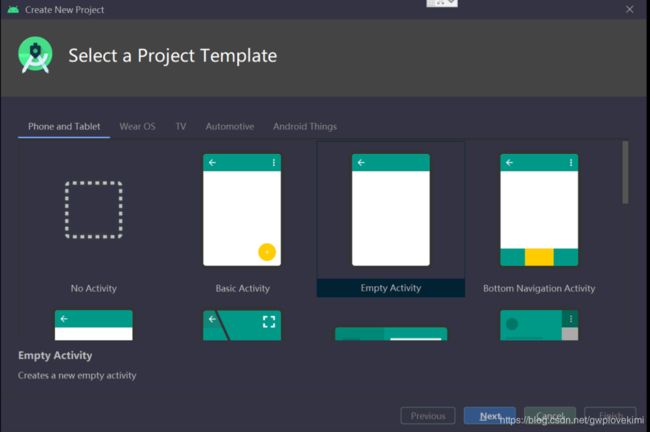Viewport: 650px width, 432px height.
Task: Select the template with circle and gray box
Action: pyautogui.click(x=539, y=325)
